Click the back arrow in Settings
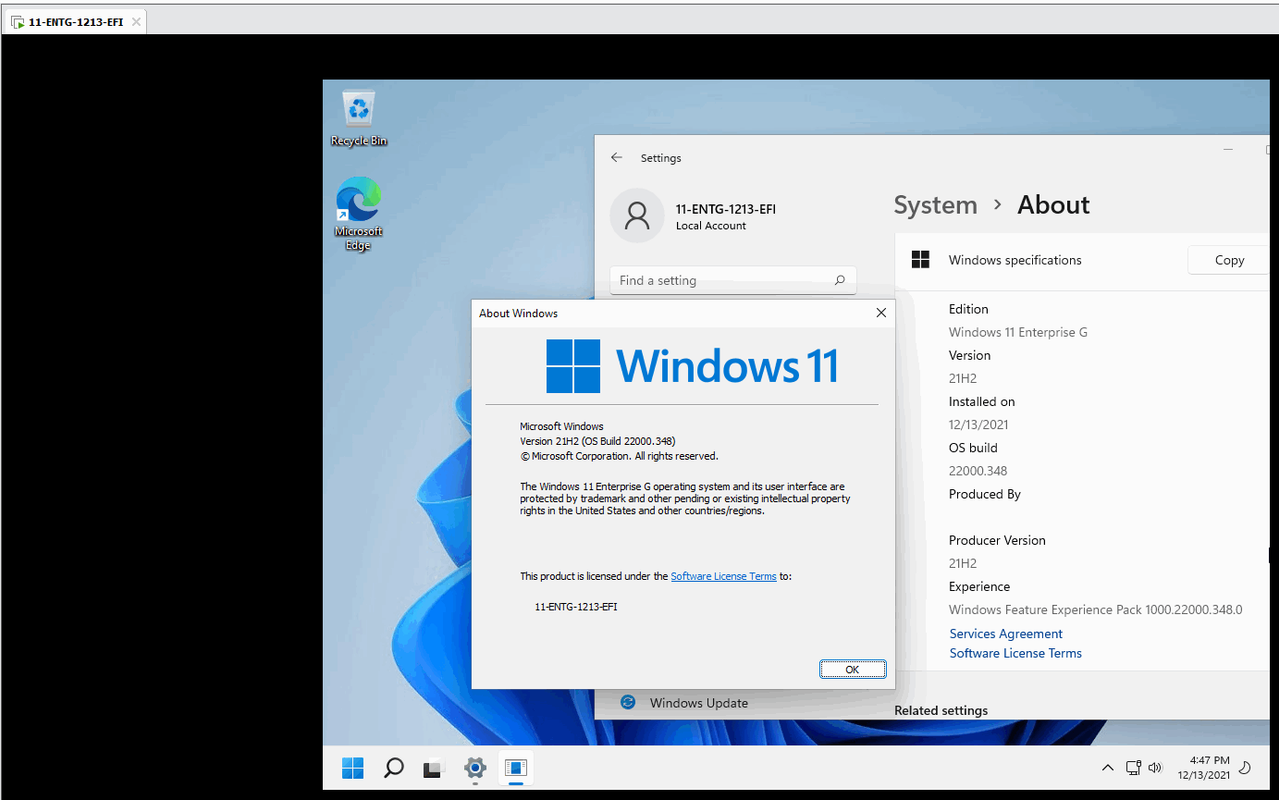 [x=617, y=158]
